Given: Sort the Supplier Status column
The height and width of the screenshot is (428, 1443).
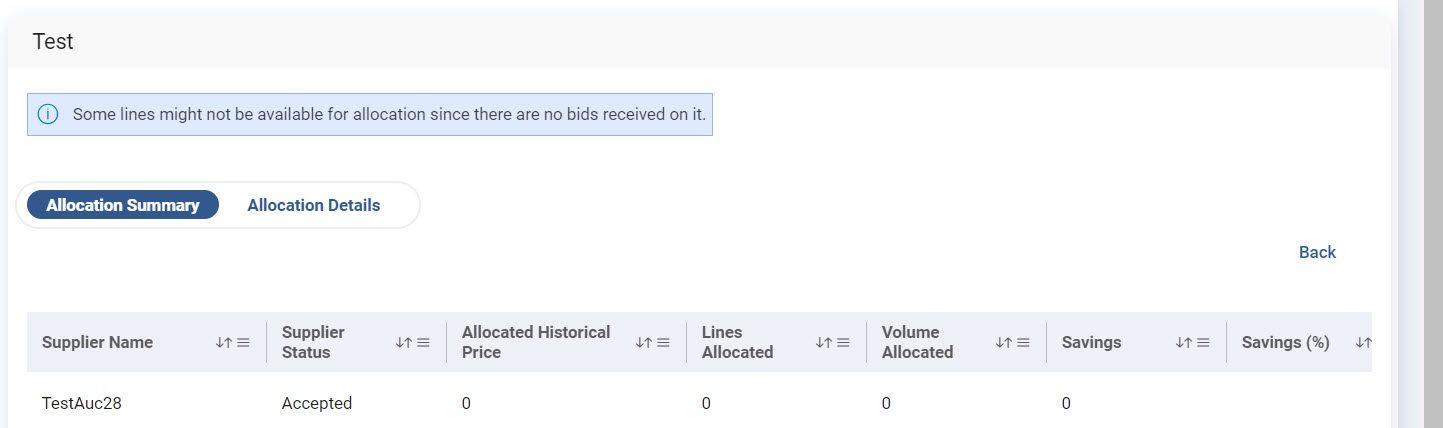Looking at the screenshot, I should click(x=403, y=343).
